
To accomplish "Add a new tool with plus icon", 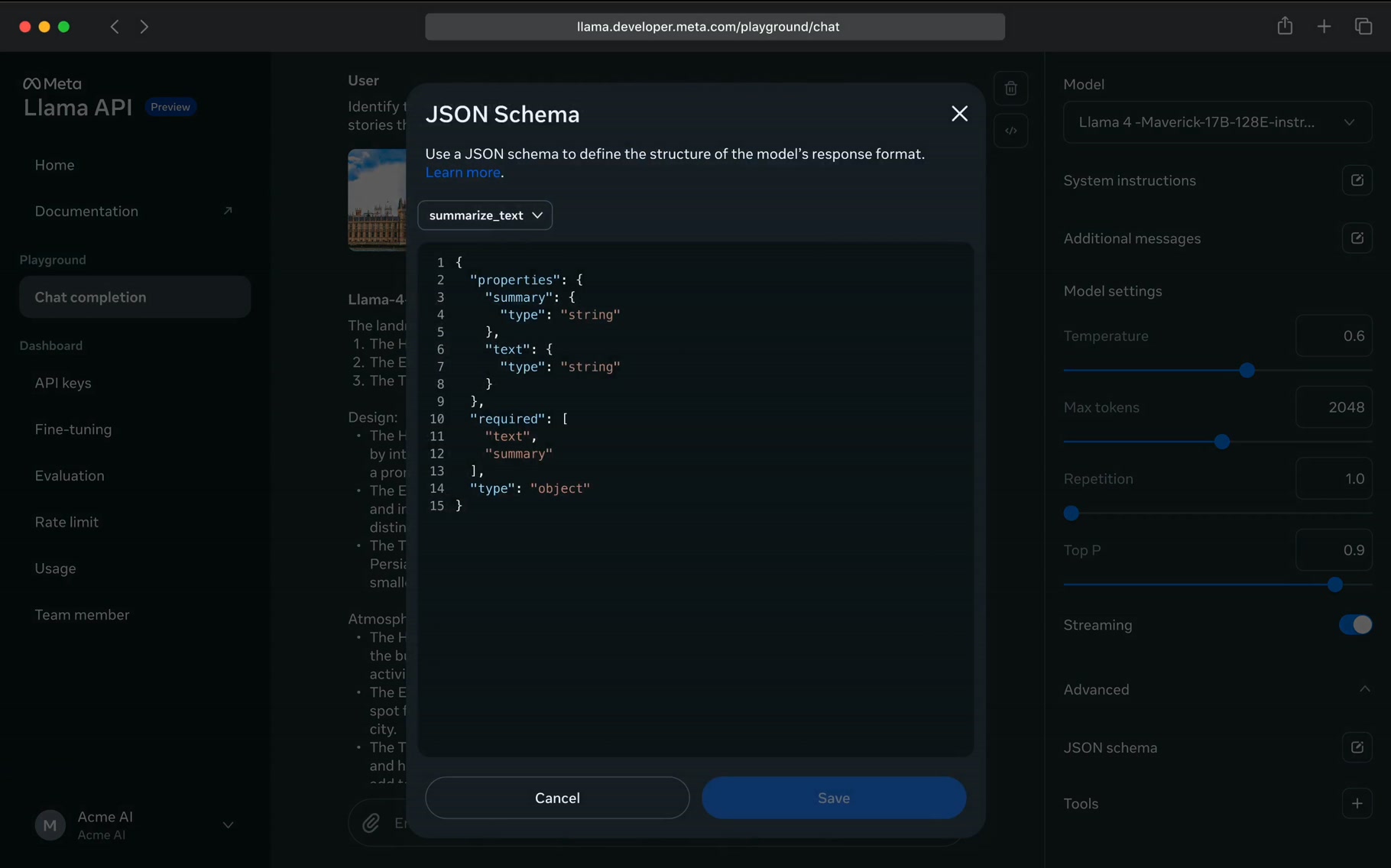I will tap(1357, 803).
